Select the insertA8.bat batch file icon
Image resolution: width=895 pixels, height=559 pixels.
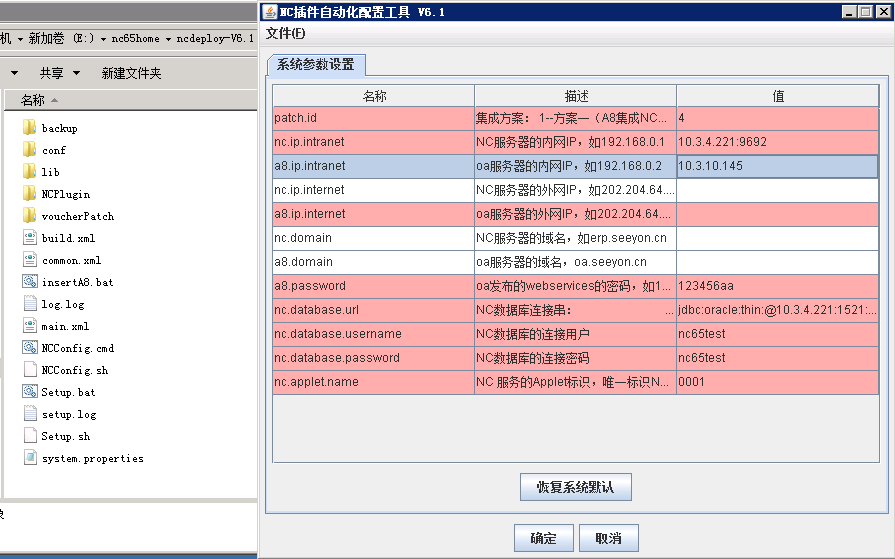point(30,281)
